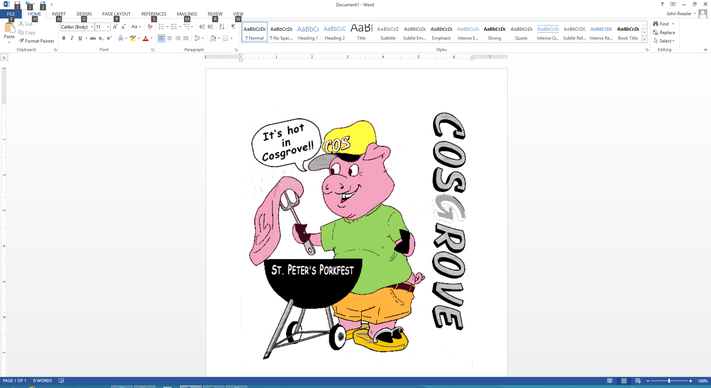This screenshot has width=711, height=388.
Task: Toggle Bold formatting
Action: pos(63,39)
